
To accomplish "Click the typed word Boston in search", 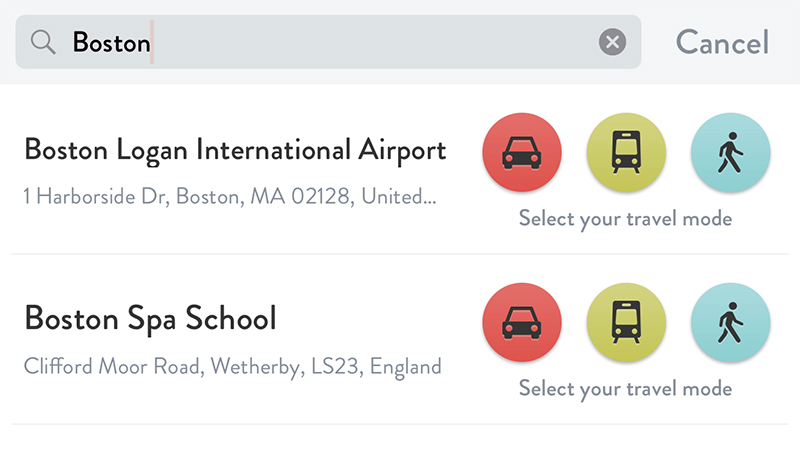I will point(112,42).
